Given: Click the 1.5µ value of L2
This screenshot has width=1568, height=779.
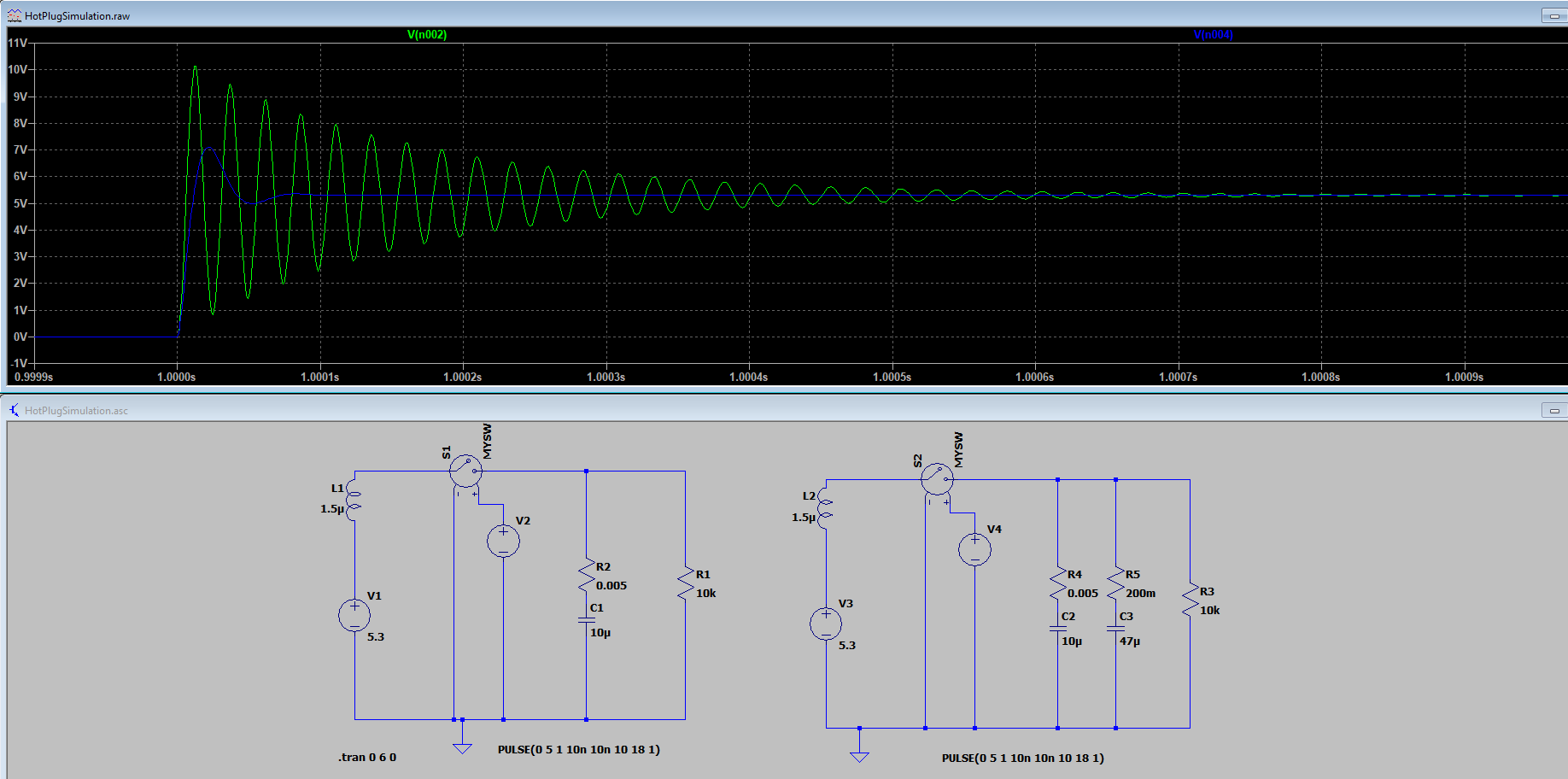Looking at the screenshot, I should [804, 517].
